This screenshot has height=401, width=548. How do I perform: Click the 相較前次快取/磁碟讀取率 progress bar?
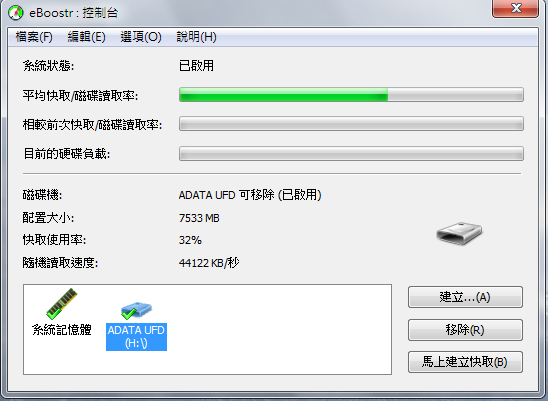tap(351, 124)
